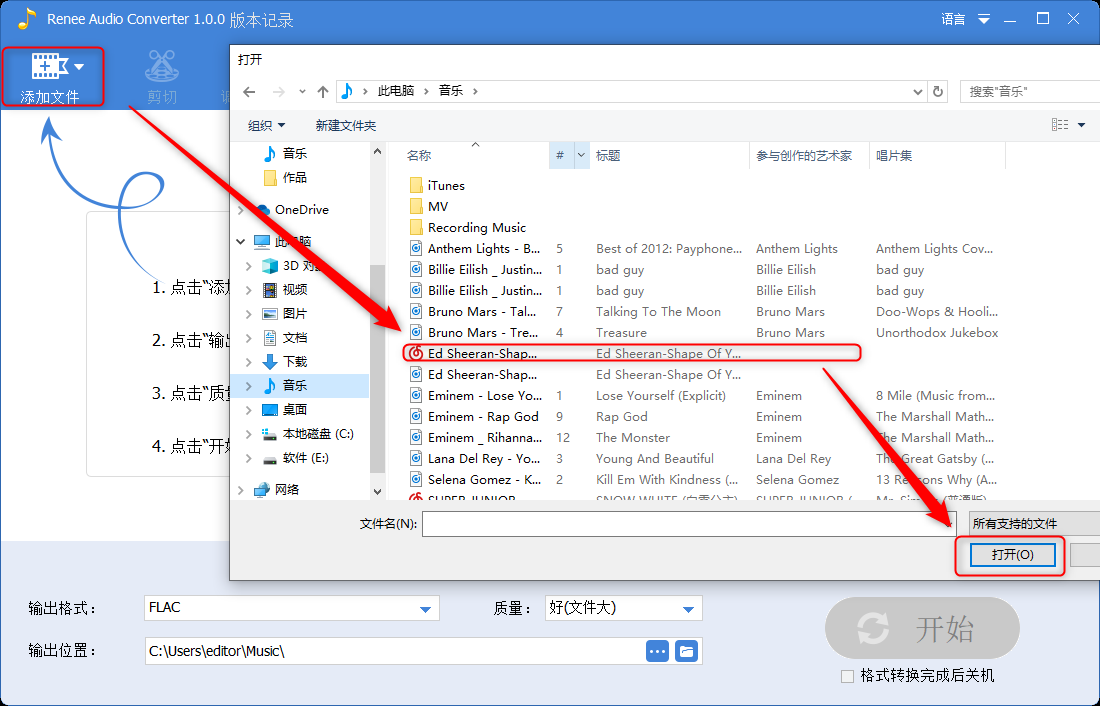Click 此电脑 in the address breadcrumb
The image size is (1100, 706).
(x=396, y=91)
